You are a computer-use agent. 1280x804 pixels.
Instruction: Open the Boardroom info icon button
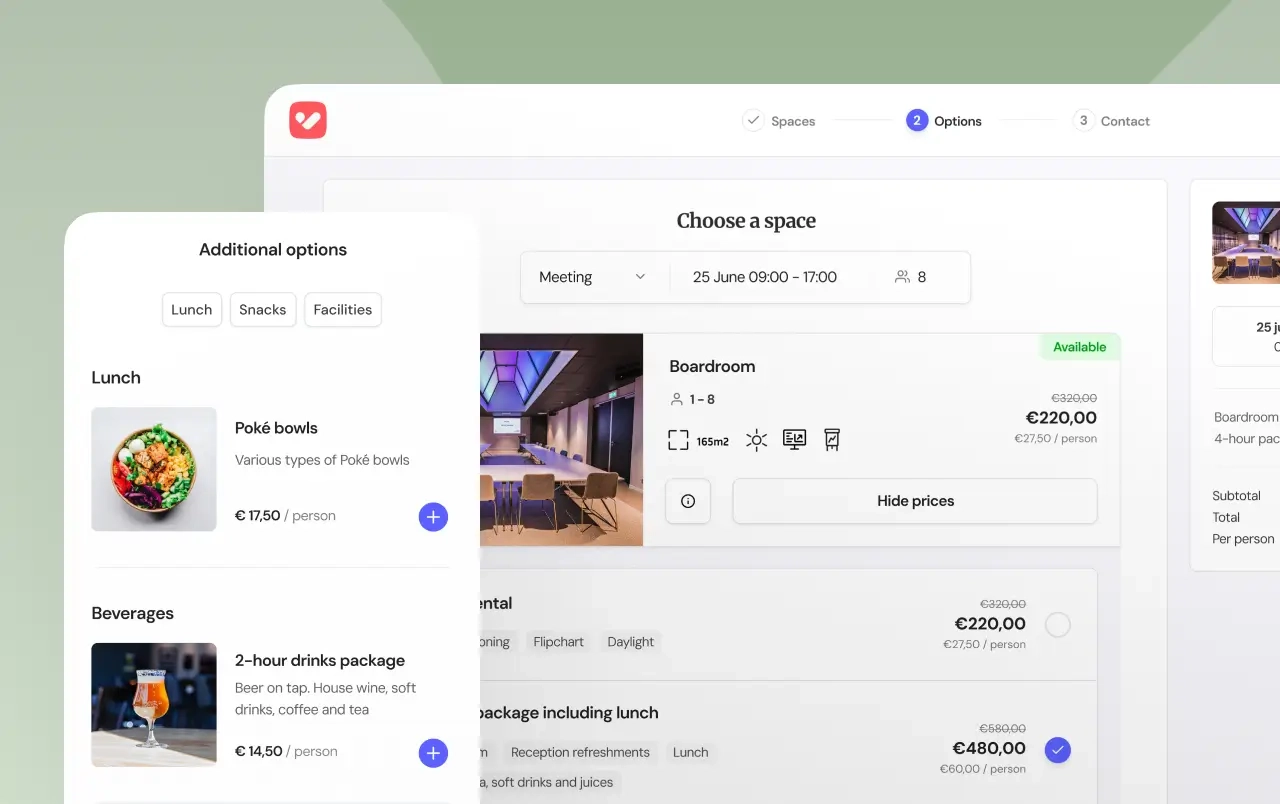click(688, 501)
